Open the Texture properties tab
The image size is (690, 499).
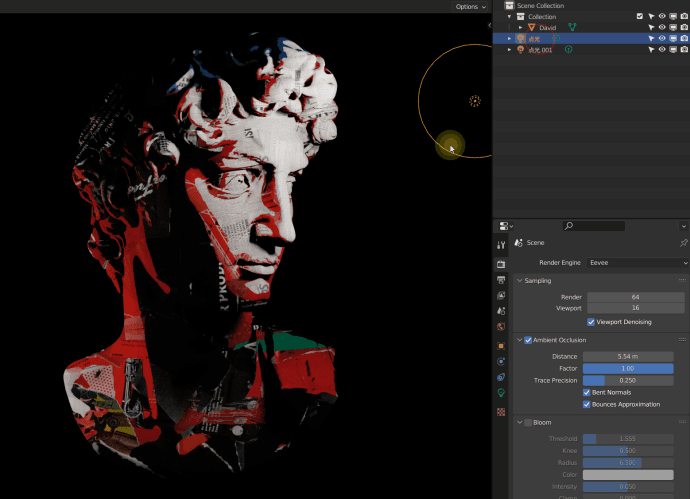pos(501,412)
